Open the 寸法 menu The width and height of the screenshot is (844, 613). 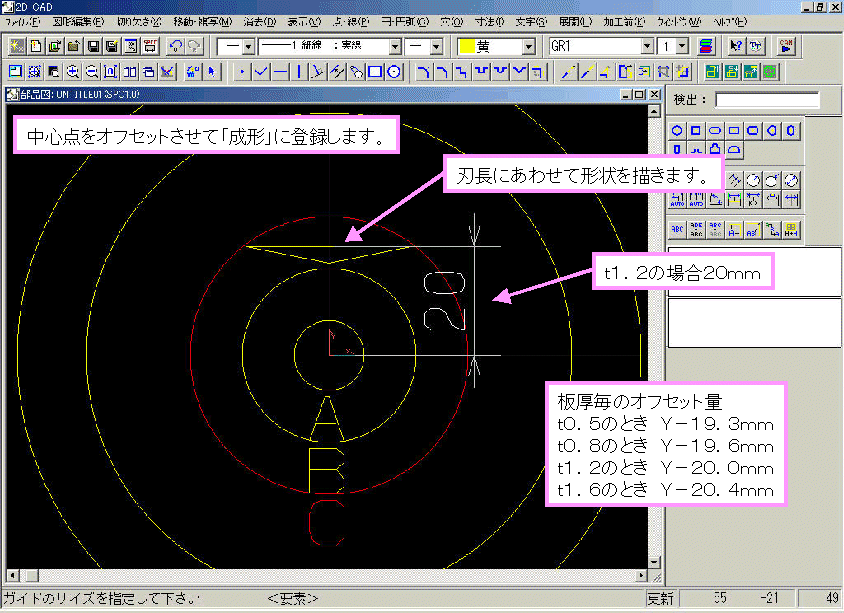[x=489, y=22]
